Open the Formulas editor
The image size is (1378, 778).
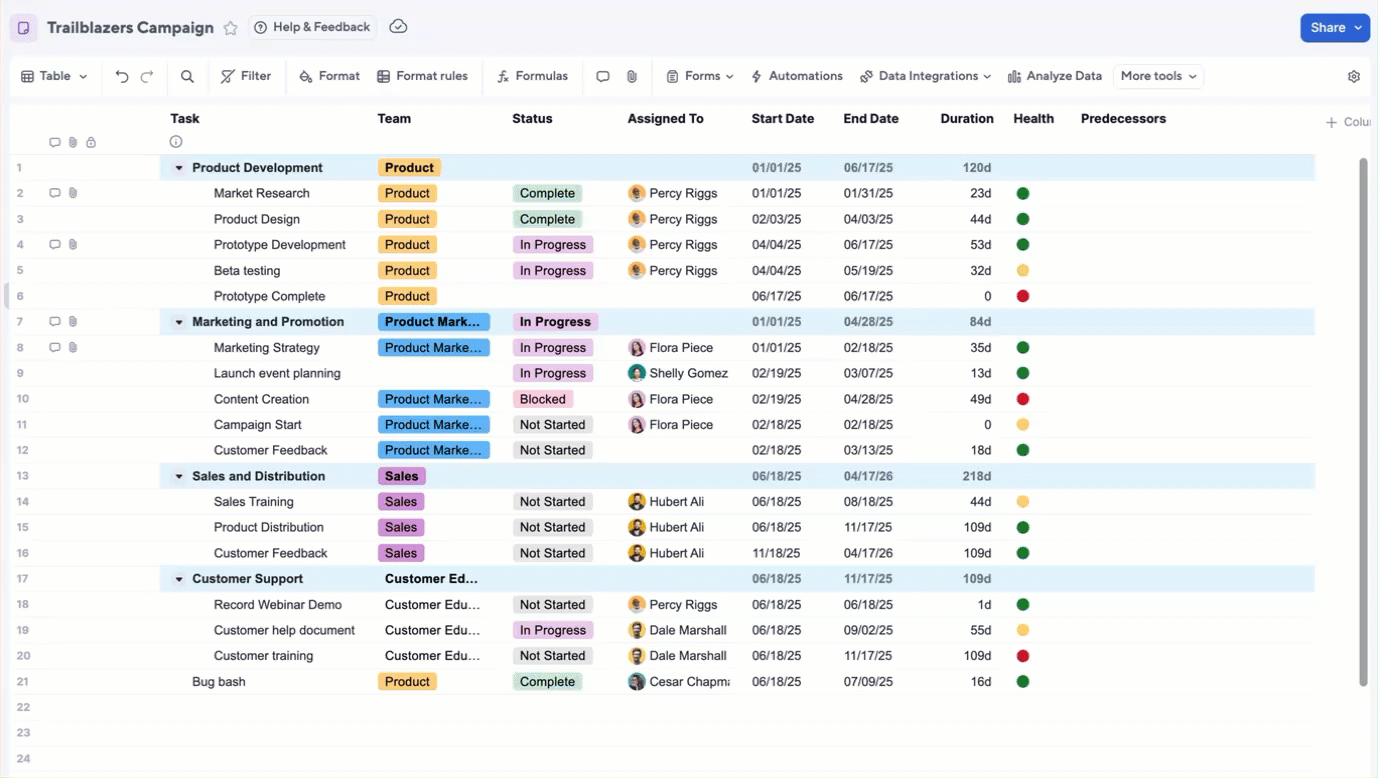[532, 75]
